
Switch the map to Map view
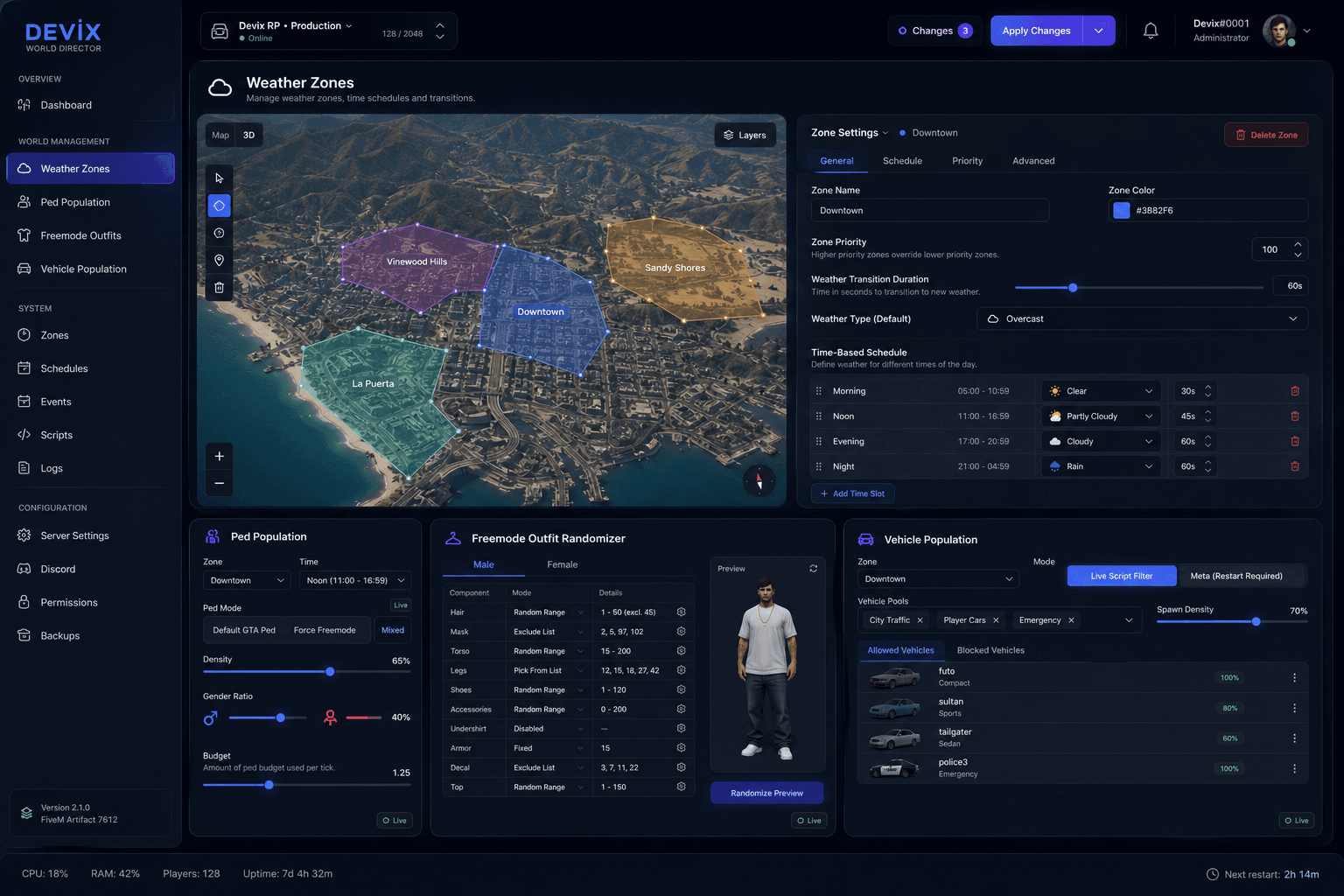tap(220, 135)
